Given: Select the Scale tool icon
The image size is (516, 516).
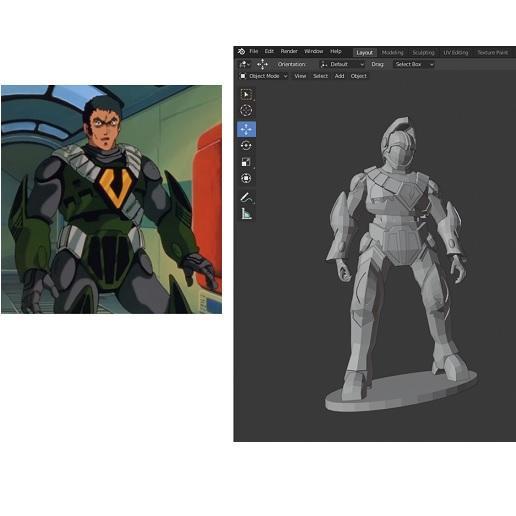Looking at the screenshot, I should click(x=246, y=162).
